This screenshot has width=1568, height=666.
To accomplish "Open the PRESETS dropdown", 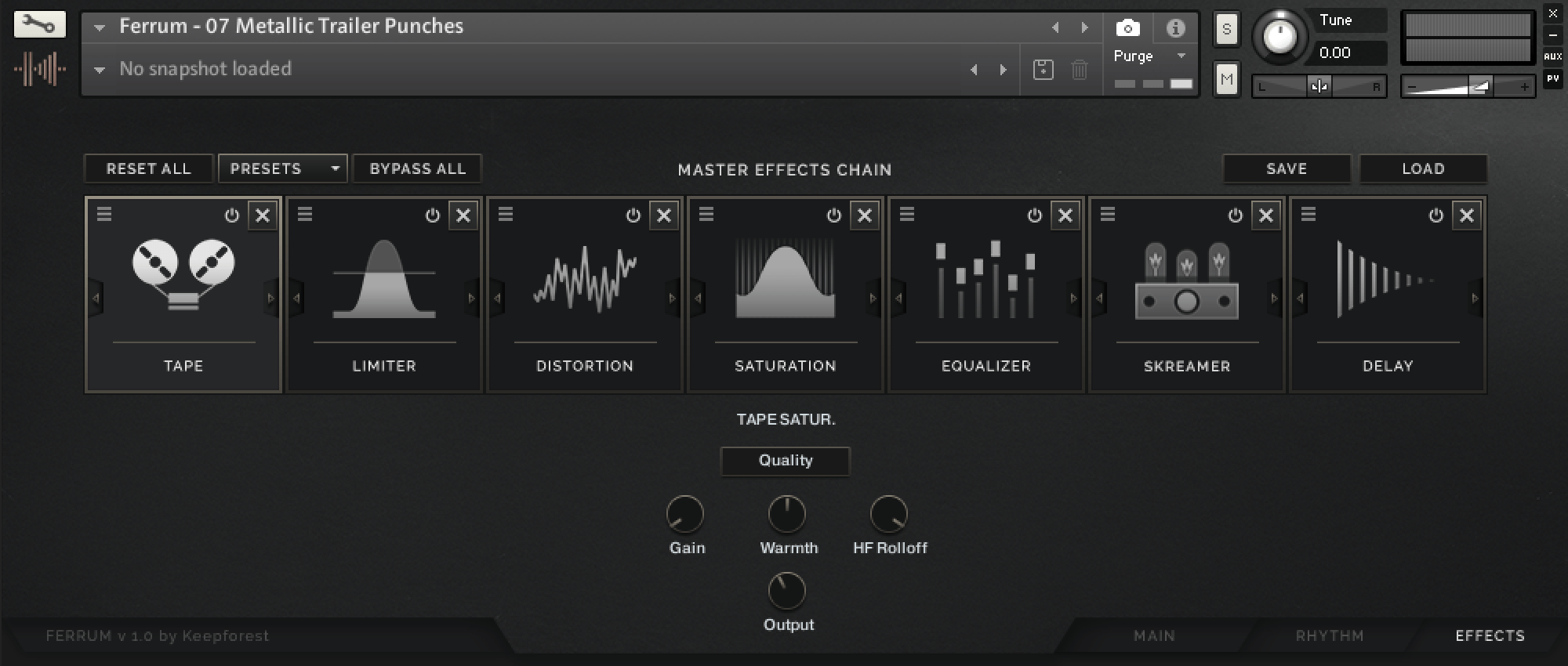I will tap(283, 168).
